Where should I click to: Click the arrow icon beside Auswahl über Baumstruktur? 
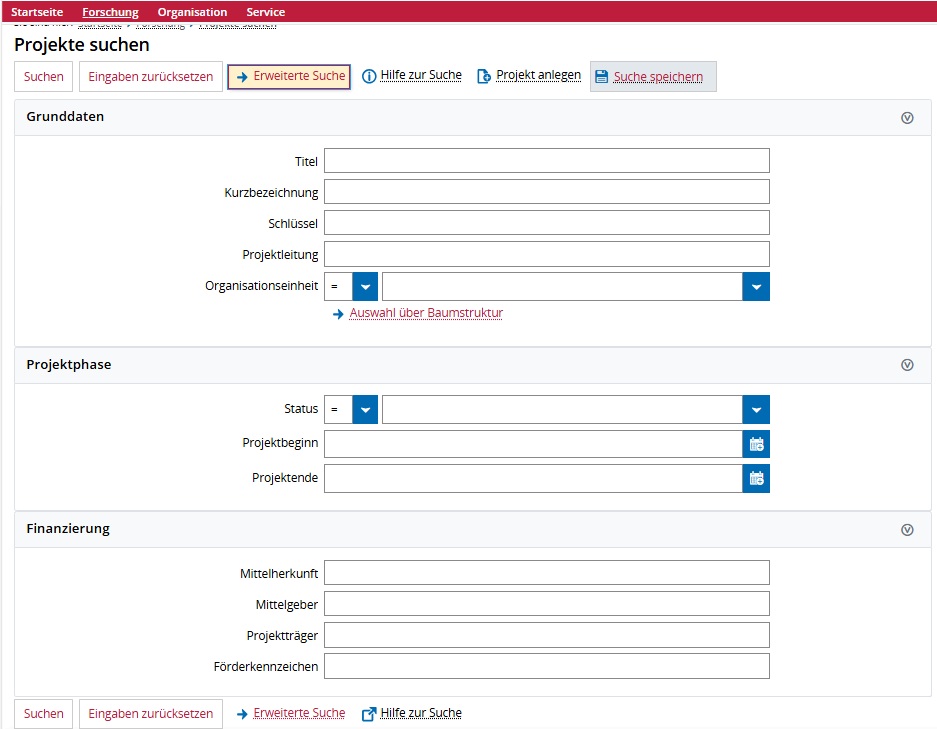pos(338,314)
